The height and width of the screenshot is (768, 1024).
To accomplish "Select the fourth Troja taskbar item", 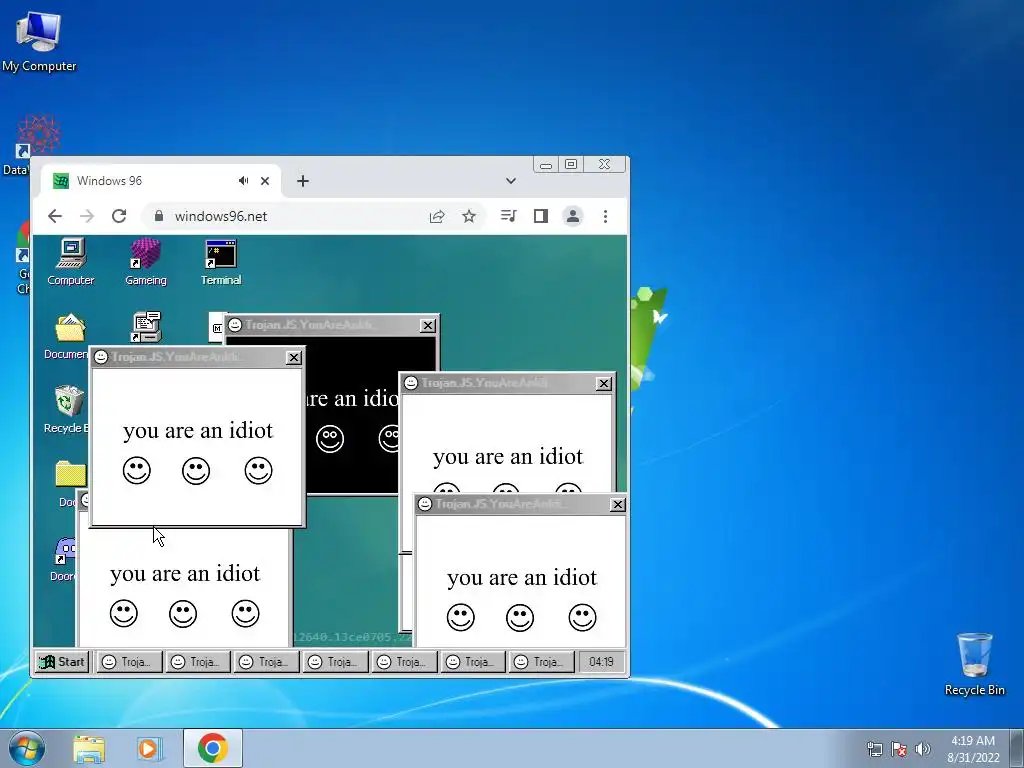I will tap(335, 662).
